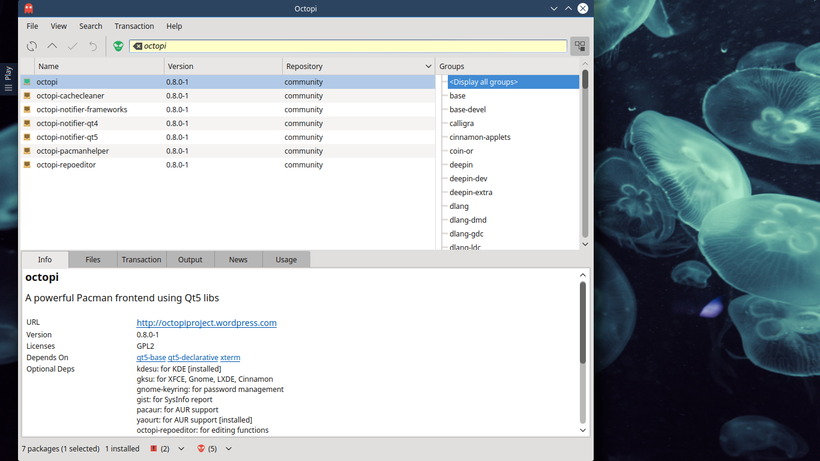Click the window roll-up chevron in title bar
820x461 pixels.
568,8
